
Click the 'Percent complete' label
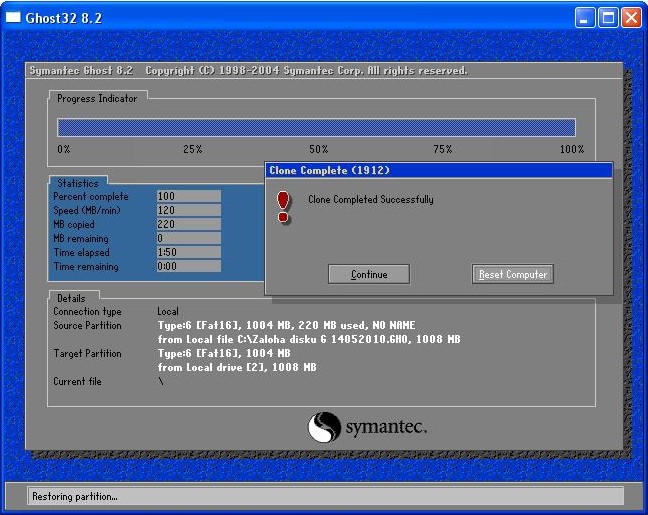[91, 196]
